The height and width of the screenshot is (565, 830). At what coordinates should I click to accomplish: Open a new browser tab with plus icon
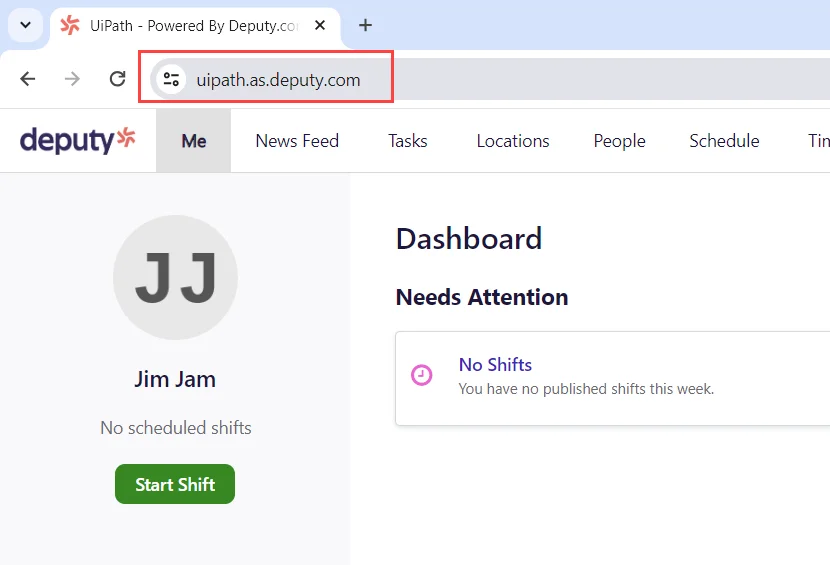[365, 25]
